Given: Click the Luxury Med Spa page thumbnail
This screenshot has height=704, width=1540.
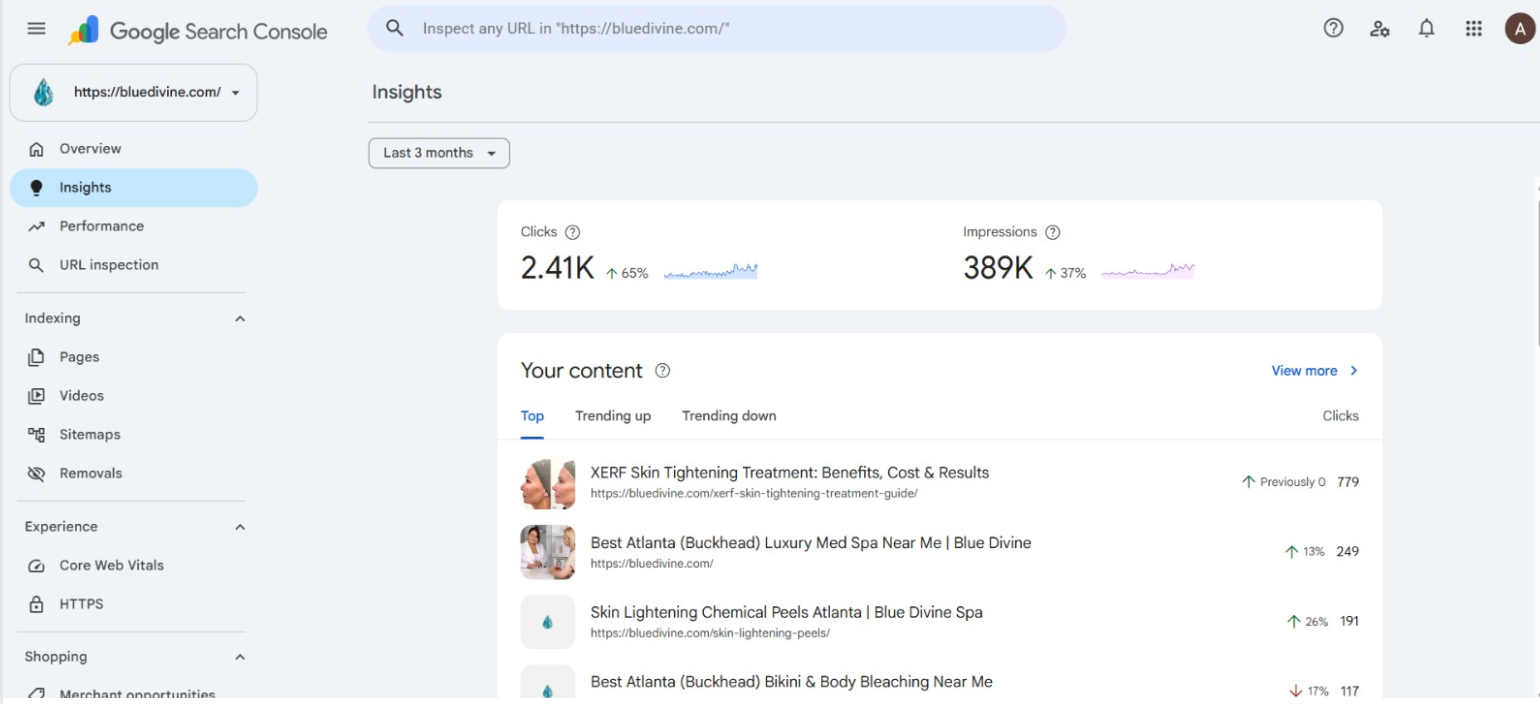Looking at the screenshot, I should pyautogui.click(x=548, y=552).
